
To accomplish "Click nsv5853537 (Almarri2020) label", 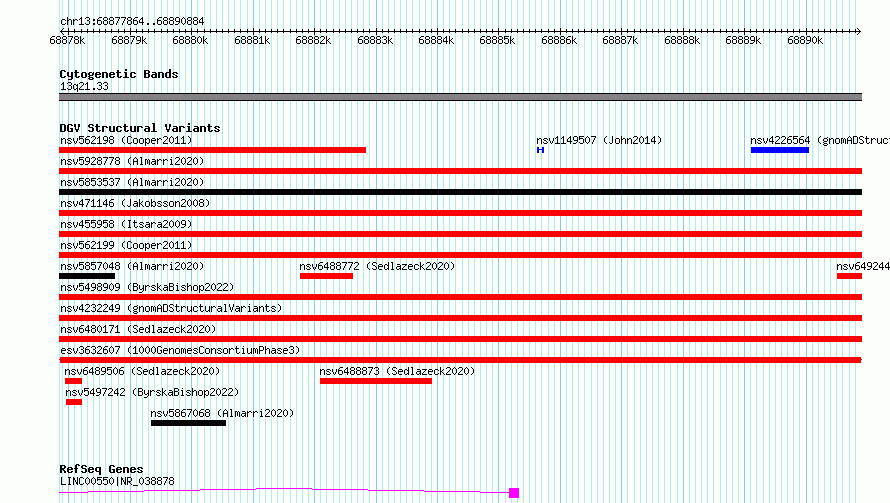I will [x=132, y=182].
